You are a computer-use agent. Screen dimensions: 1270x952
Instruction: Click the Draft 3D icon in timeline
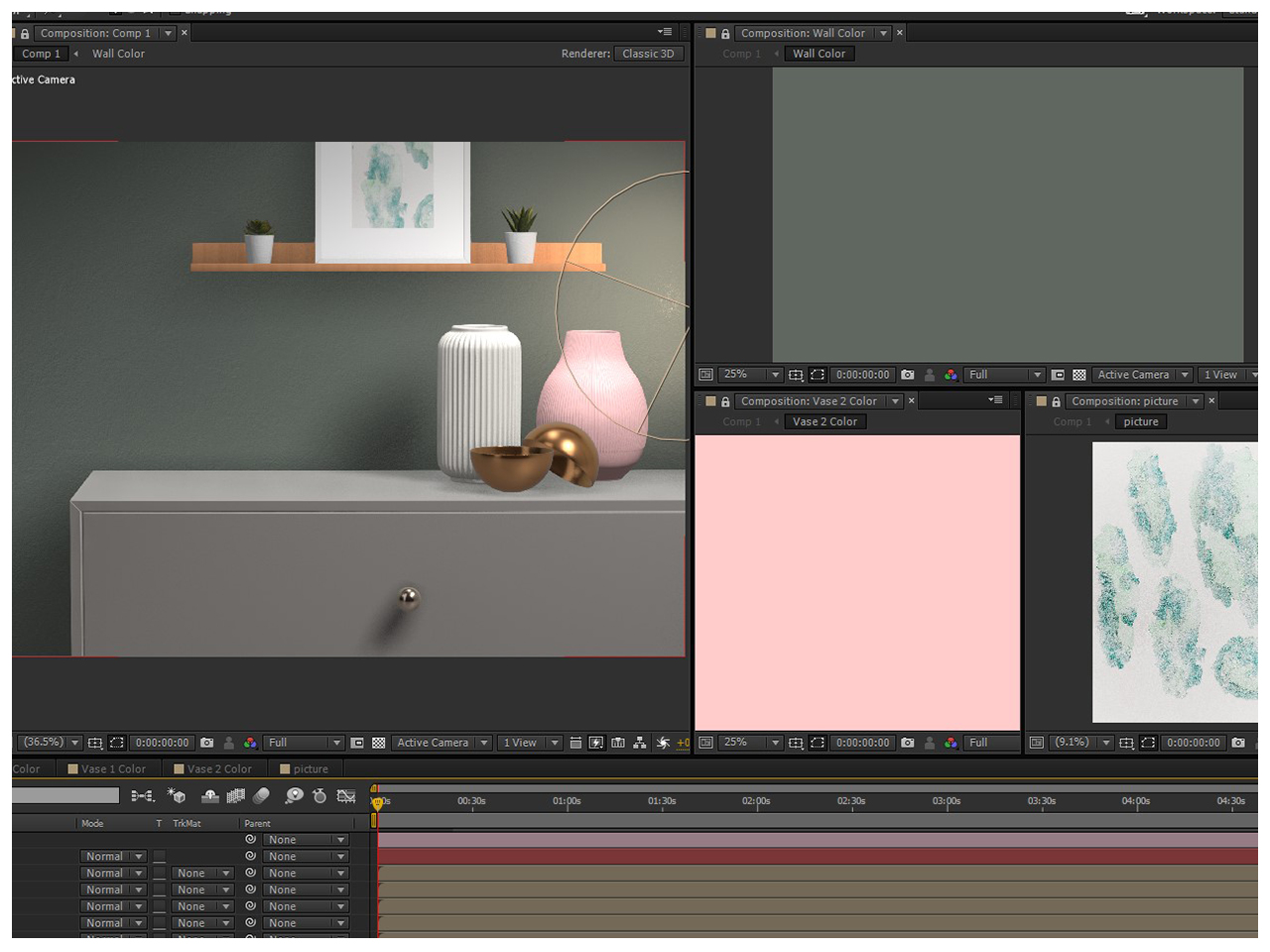click(177, 795)
